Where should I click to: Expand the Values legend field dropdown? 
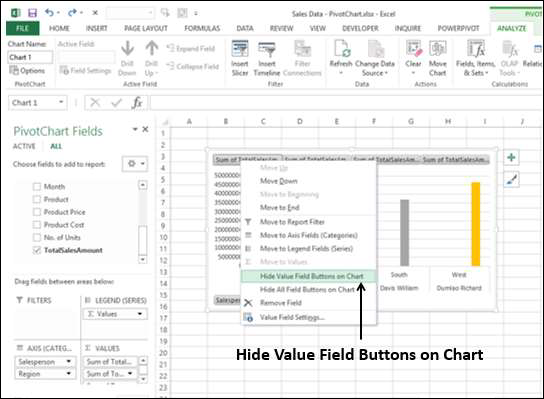[x=140, y=314]
